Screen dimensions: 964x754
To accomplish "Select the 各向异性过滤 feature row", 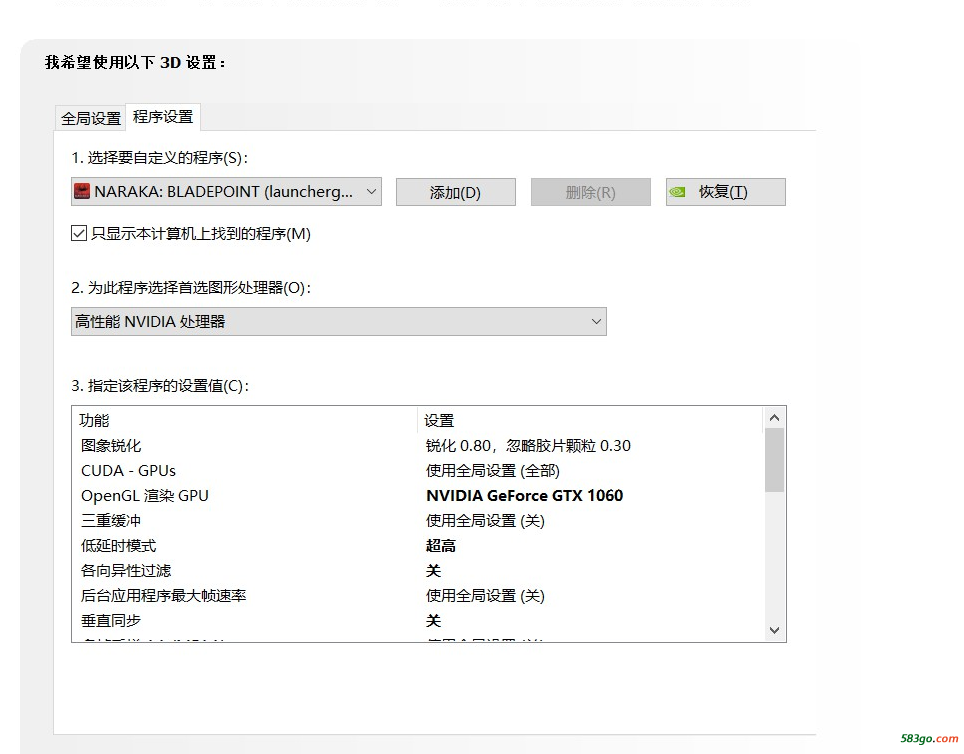I will [418, 571].
